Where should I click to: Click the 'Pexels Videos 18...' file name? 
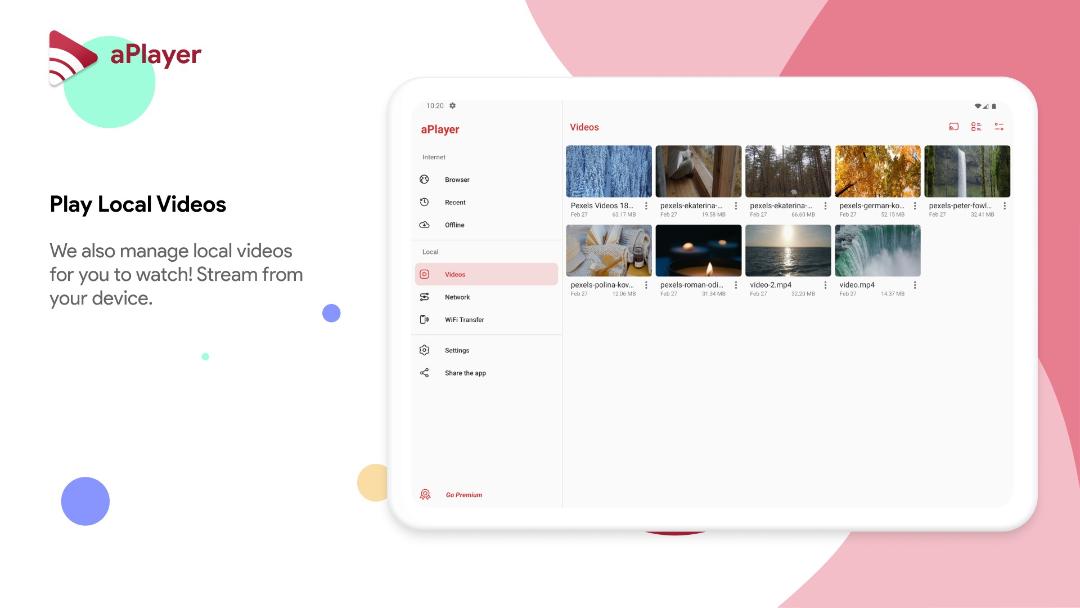tap(601, 205)
